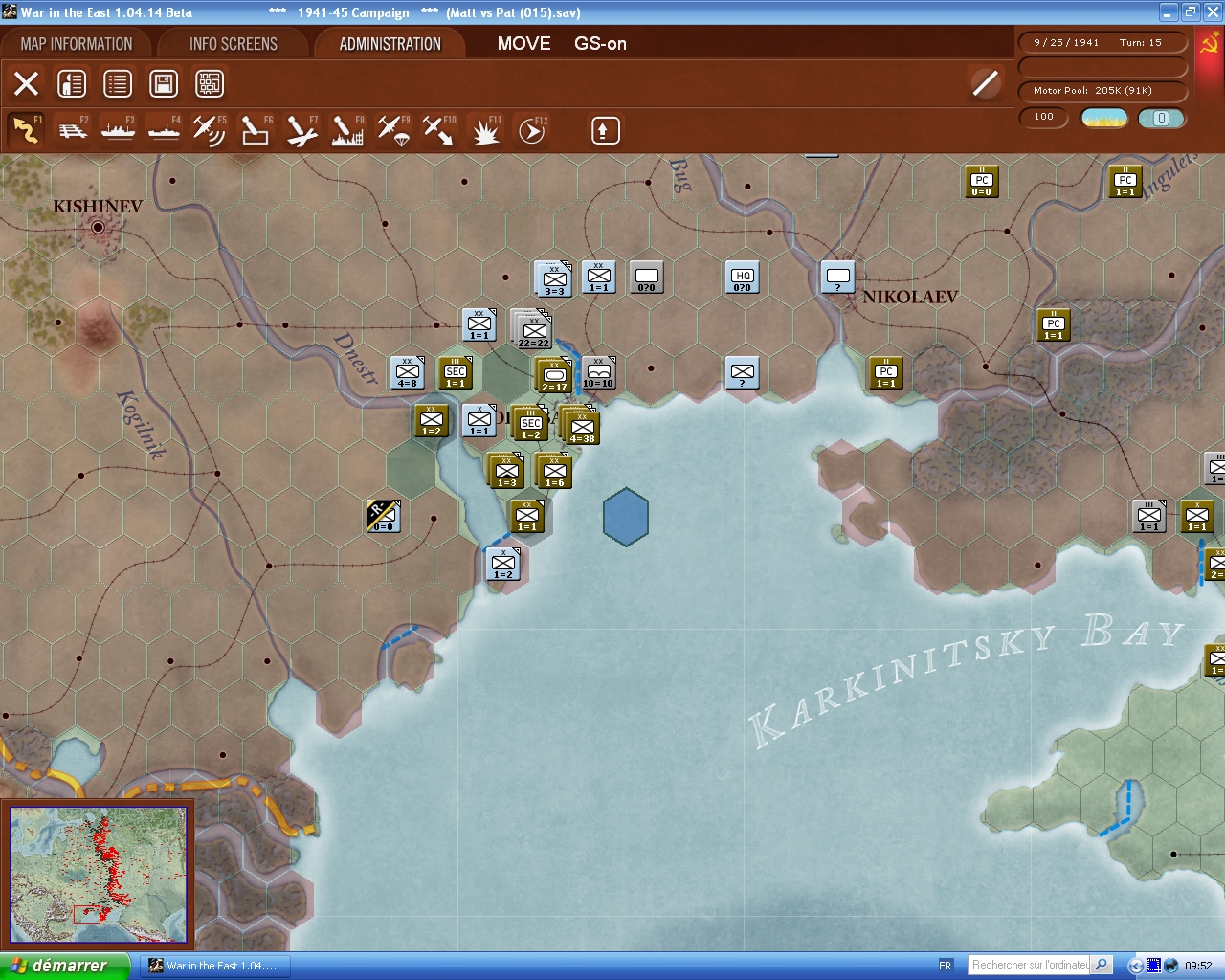Select F11 build fortified zone icon
The height and width of the screenshot is (980, 1225).
point(485,130)
